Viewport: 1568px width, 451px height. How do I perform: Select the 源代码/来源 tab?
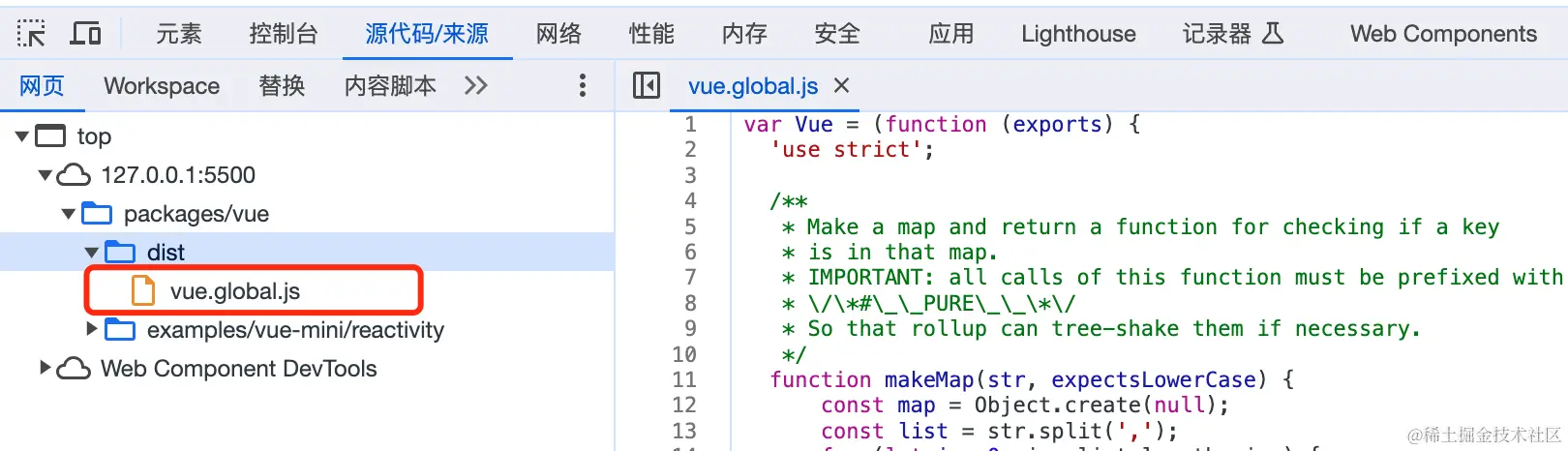[x=427, y=34]
